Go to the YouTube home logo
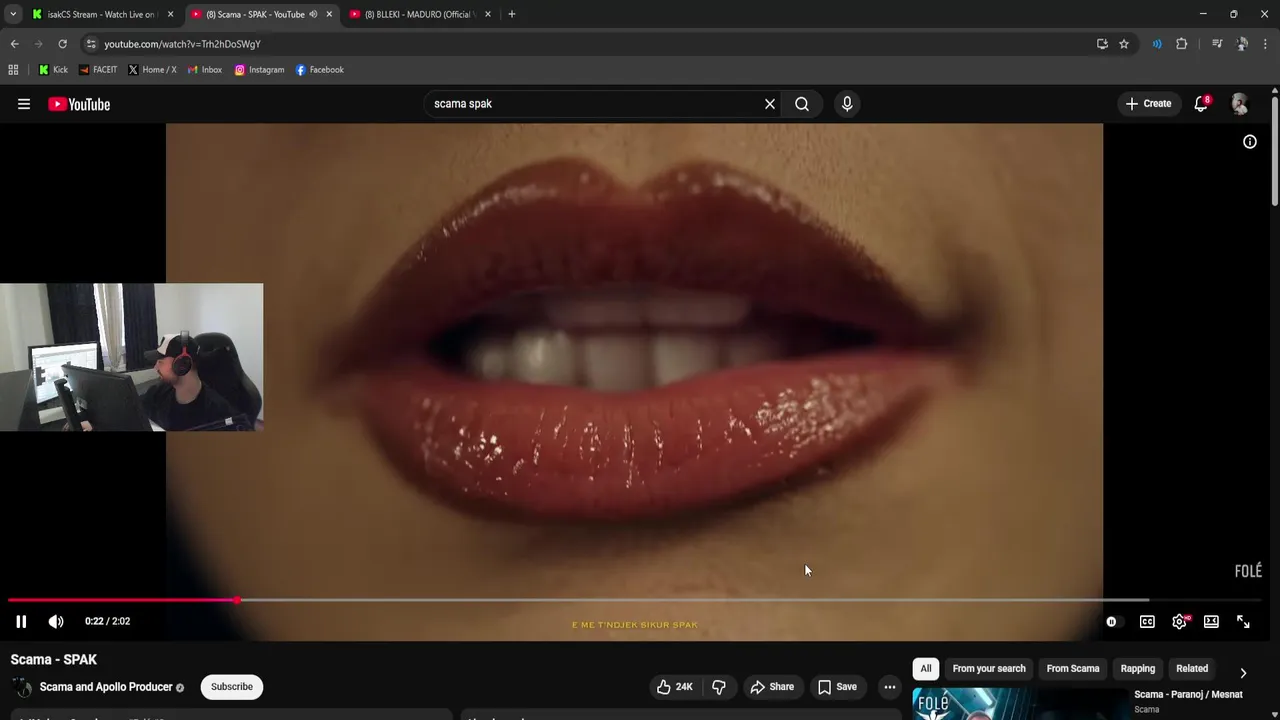Viewport: 1280px width, 720px height. pyautogui.click(x=79, y=104)
